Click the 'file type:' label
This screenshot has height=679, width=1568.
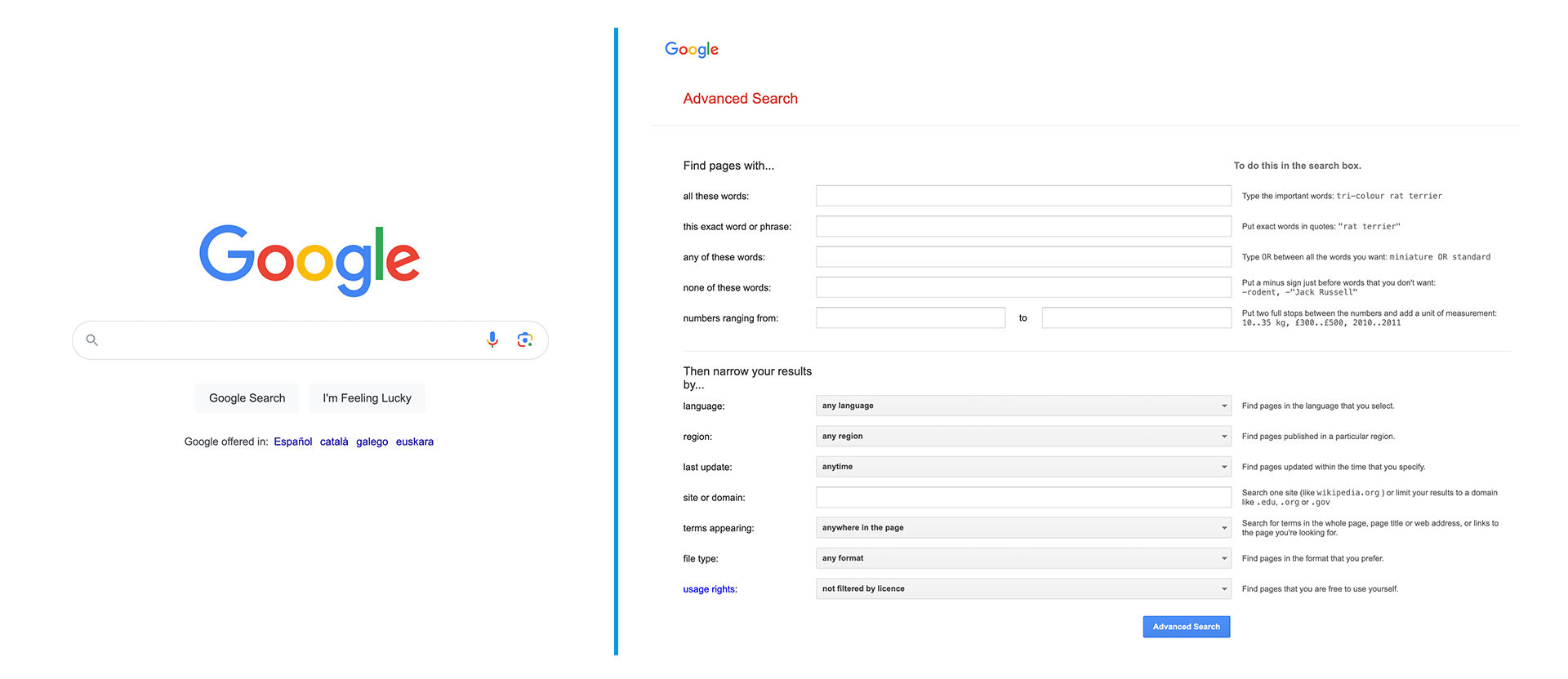click(x=701, y=559)
